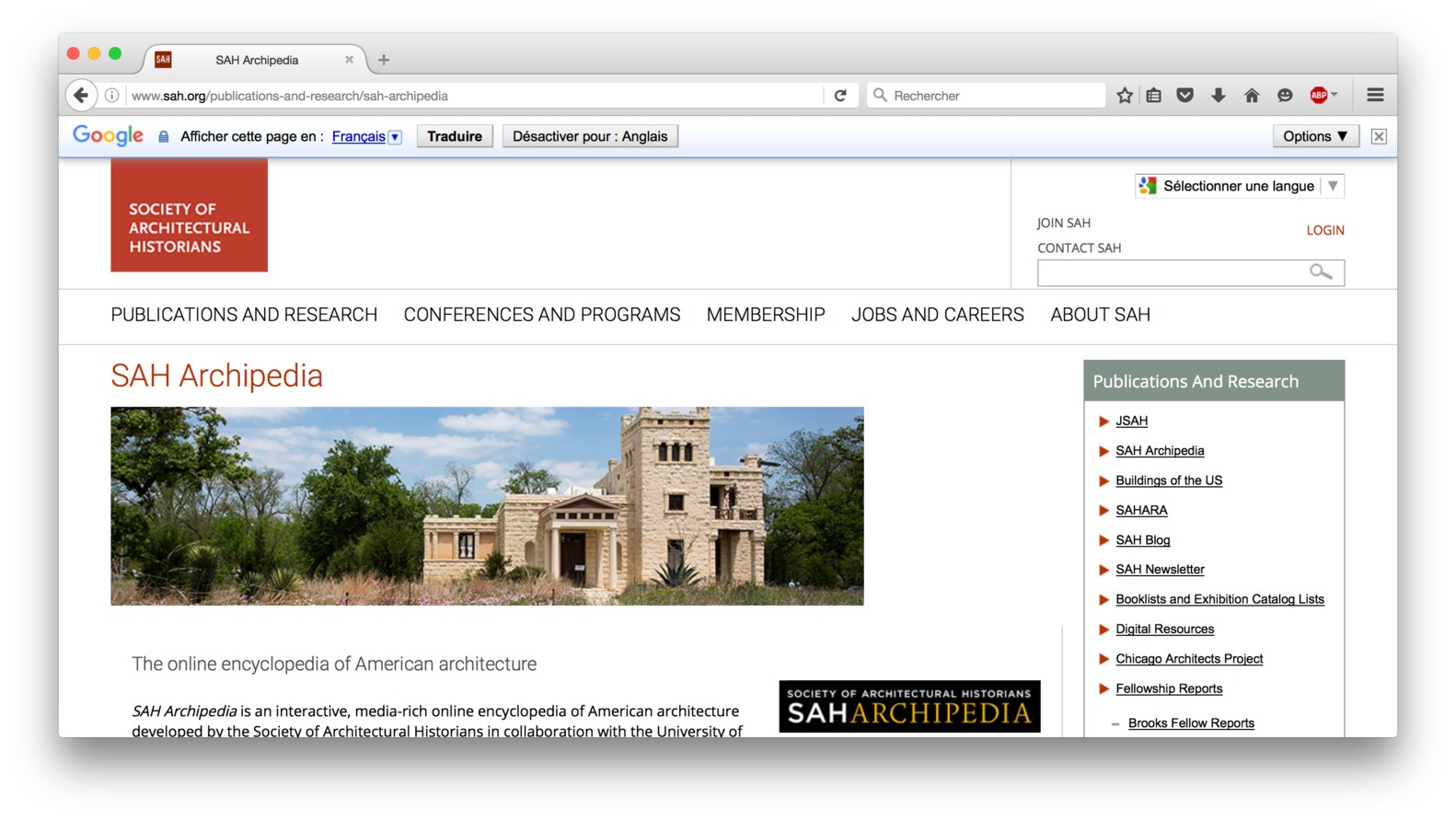The image size is (1456, 821).
Task: Open the Membership menu item
Action: pyautogui.click(x=766, y=315)
